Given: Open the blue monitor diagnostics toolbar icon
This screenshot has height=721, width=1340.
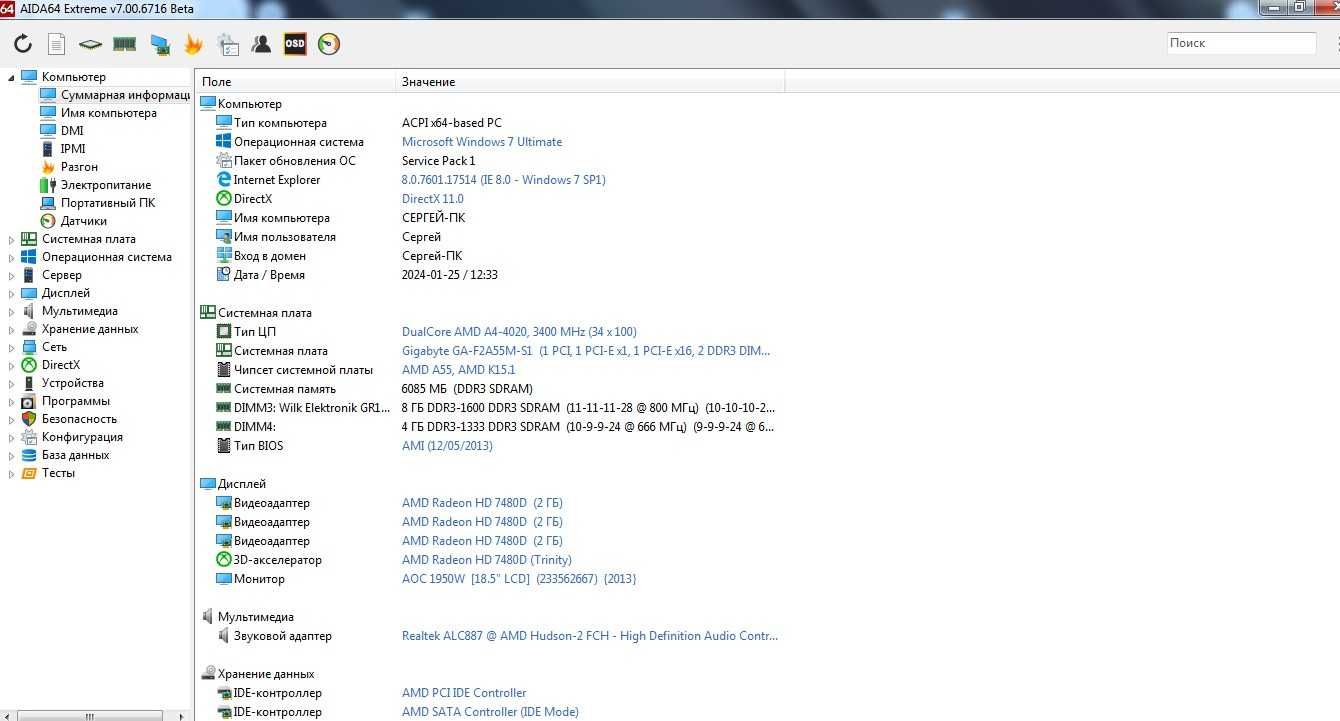Looking at the screenshot, I should 160,44.
